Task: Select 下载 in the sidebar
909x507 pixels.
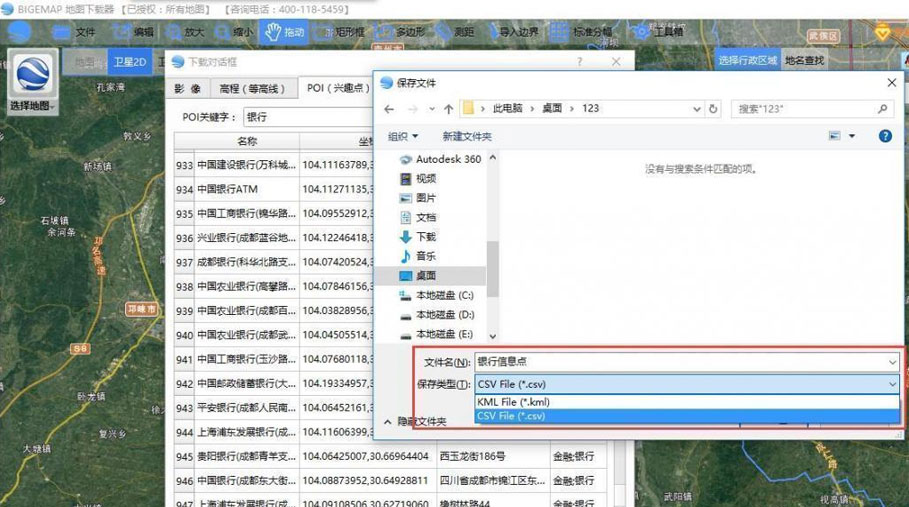Action: [x=419, y=236]
